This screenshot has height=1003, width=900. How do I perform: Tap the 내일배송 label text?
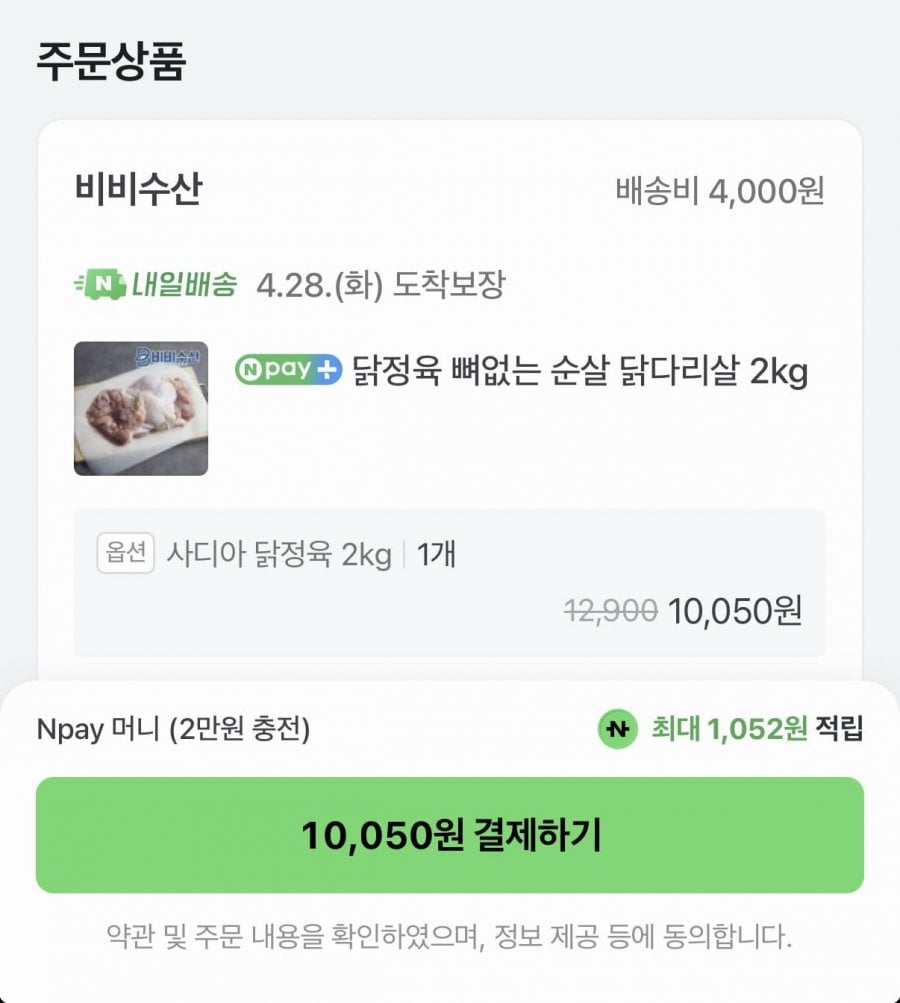coord(184,285)
